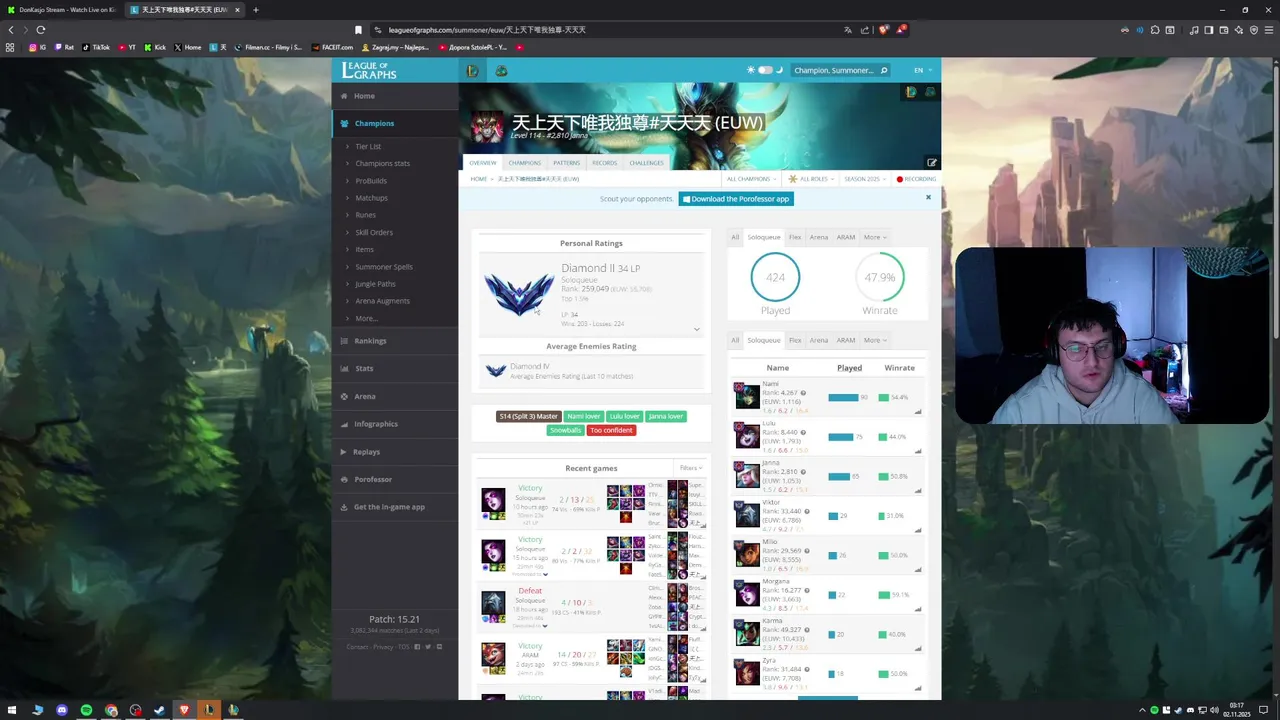The image size is (1280, 720).
Task: Open Champions stats sidebar entry
Action: 382,163
